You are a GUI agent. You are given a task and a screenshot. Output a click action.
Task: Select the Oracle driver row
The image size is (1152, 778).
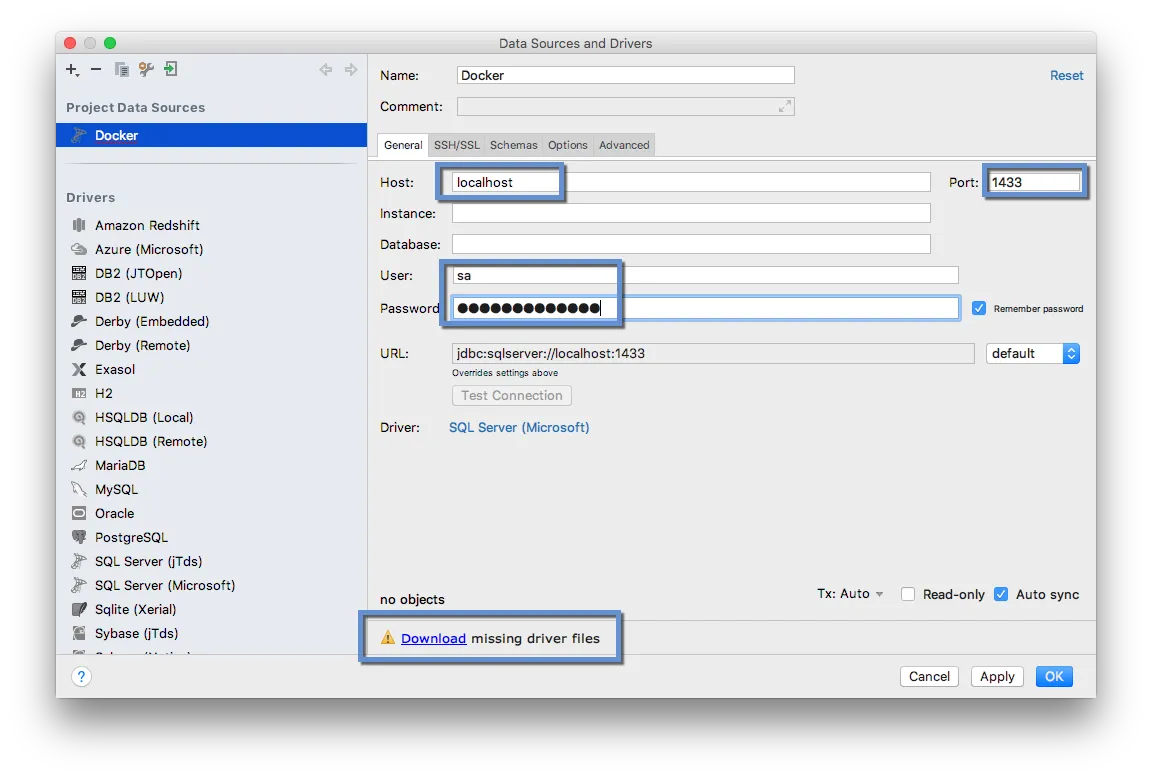coord(212,514)
